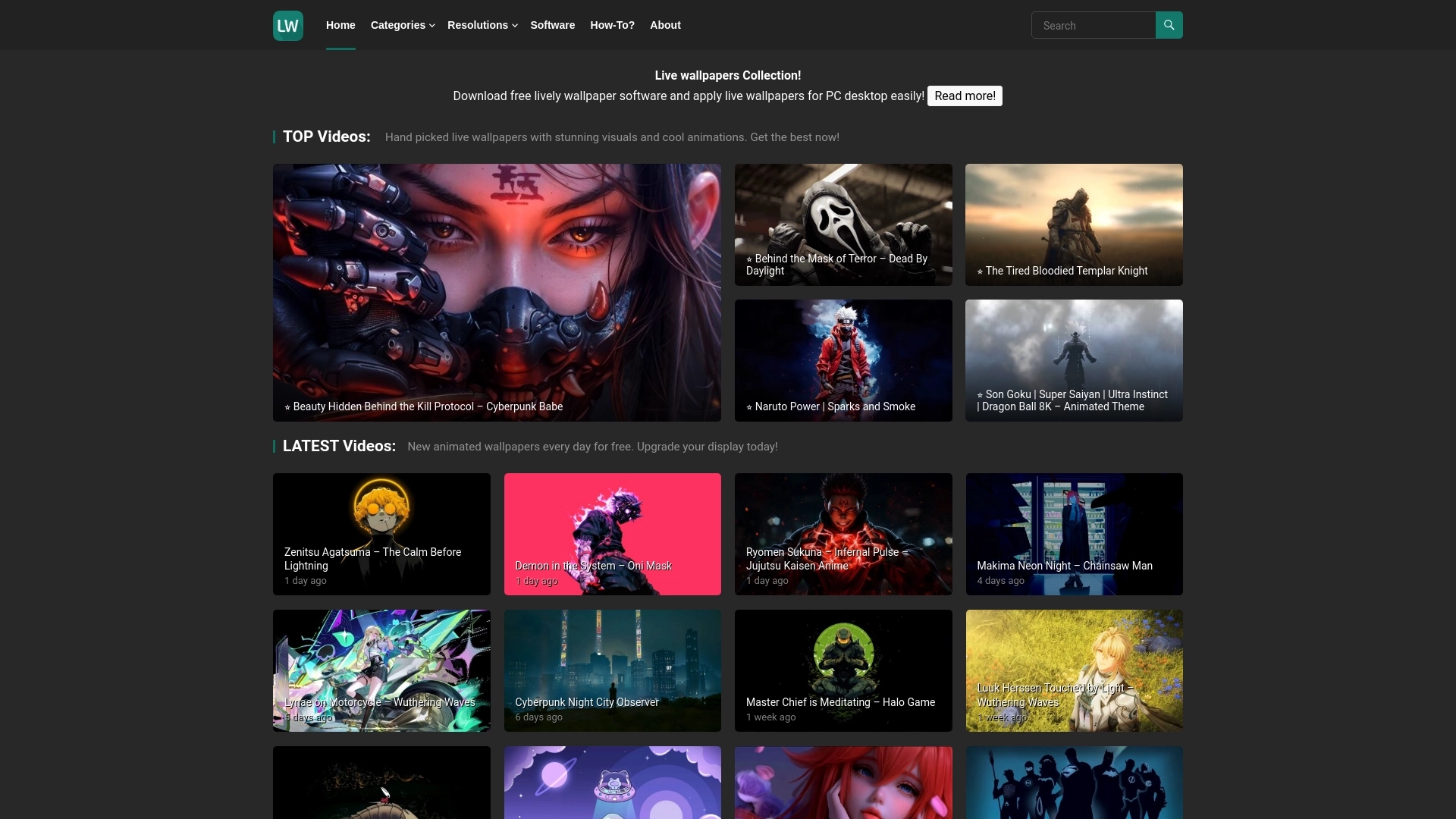The height and width of the screenshot is (819, 1456).
Task: Open Behind the Mask of Terror wallpaper
Action: tap(843, 224)
